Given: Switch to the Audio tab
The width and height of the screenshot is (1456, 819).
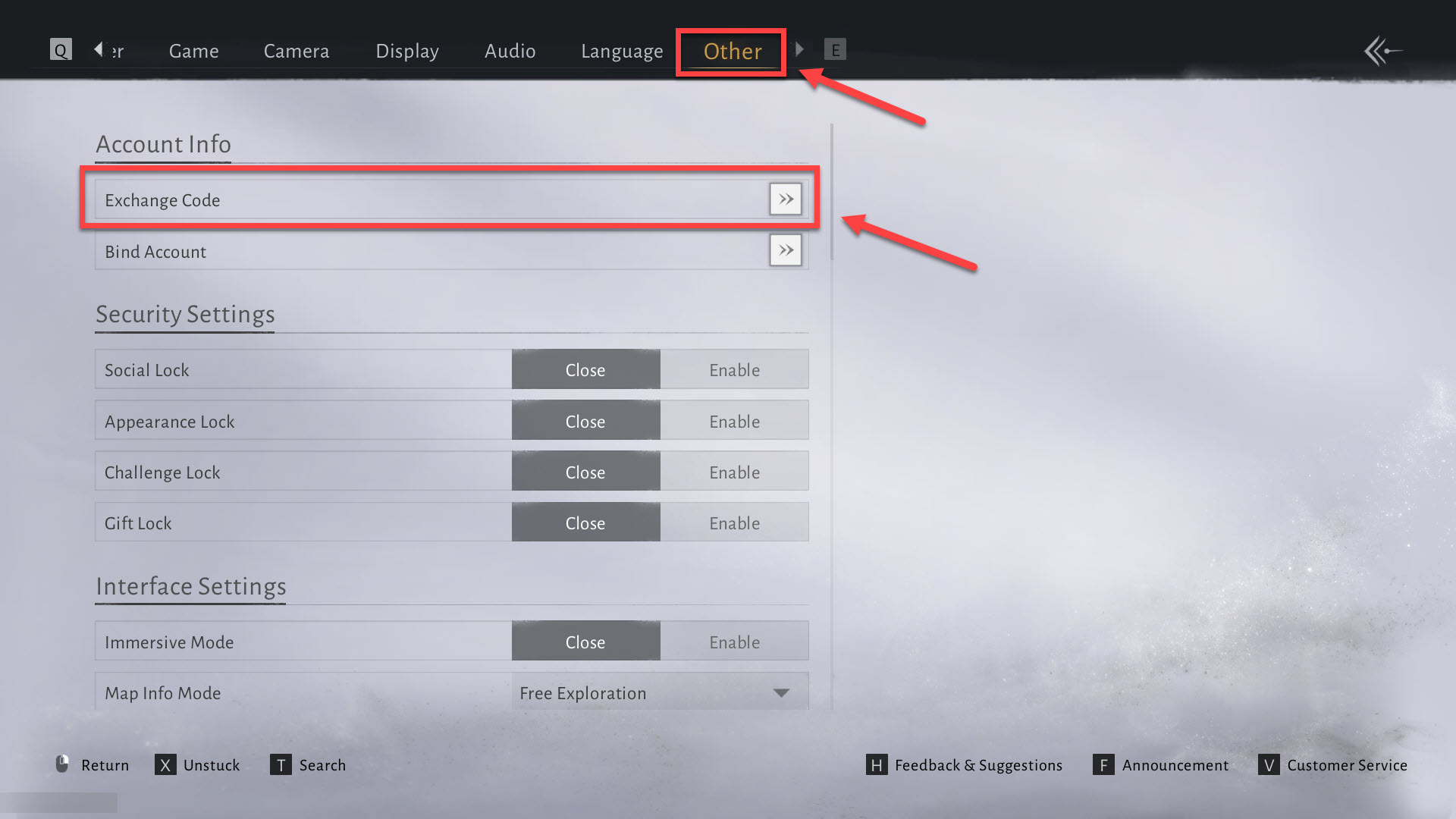Looking at the screenshot, I should tap(510, 51).
